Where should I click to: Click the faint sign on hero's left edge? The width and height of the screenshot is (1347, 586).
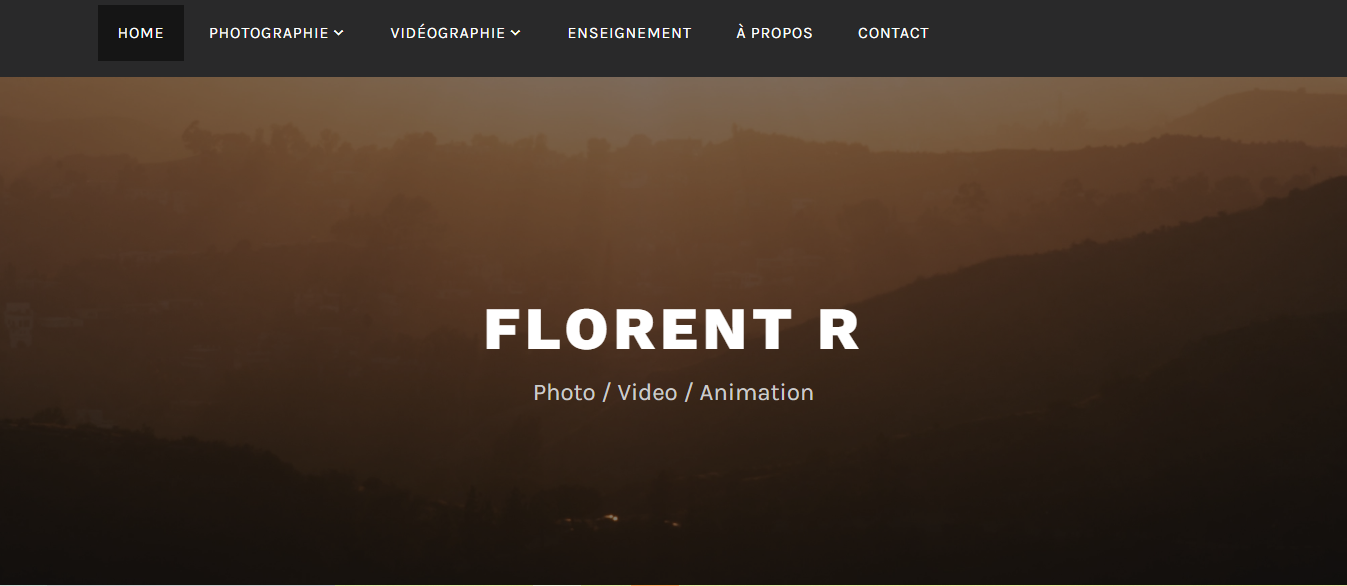click(17, 325)
